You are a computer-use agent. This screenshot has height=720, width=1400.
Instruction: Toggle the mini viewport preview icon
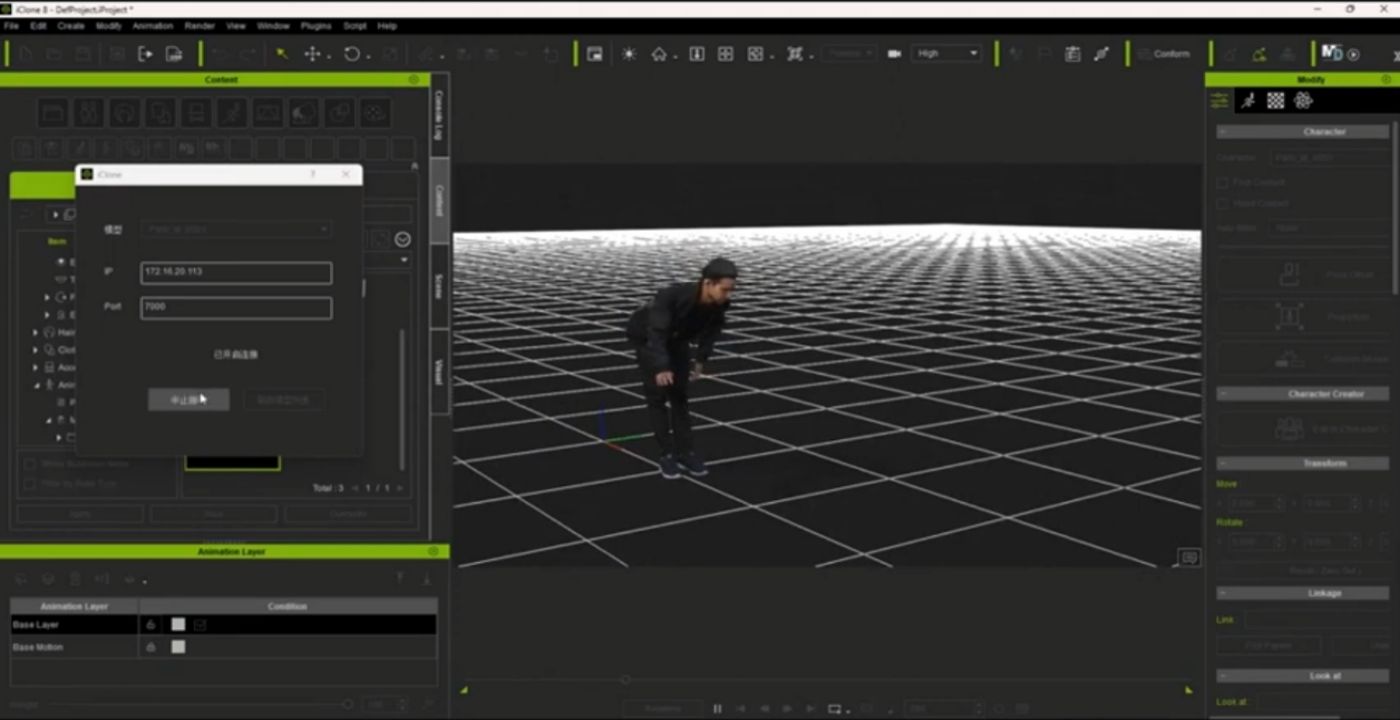pos(595,54)
